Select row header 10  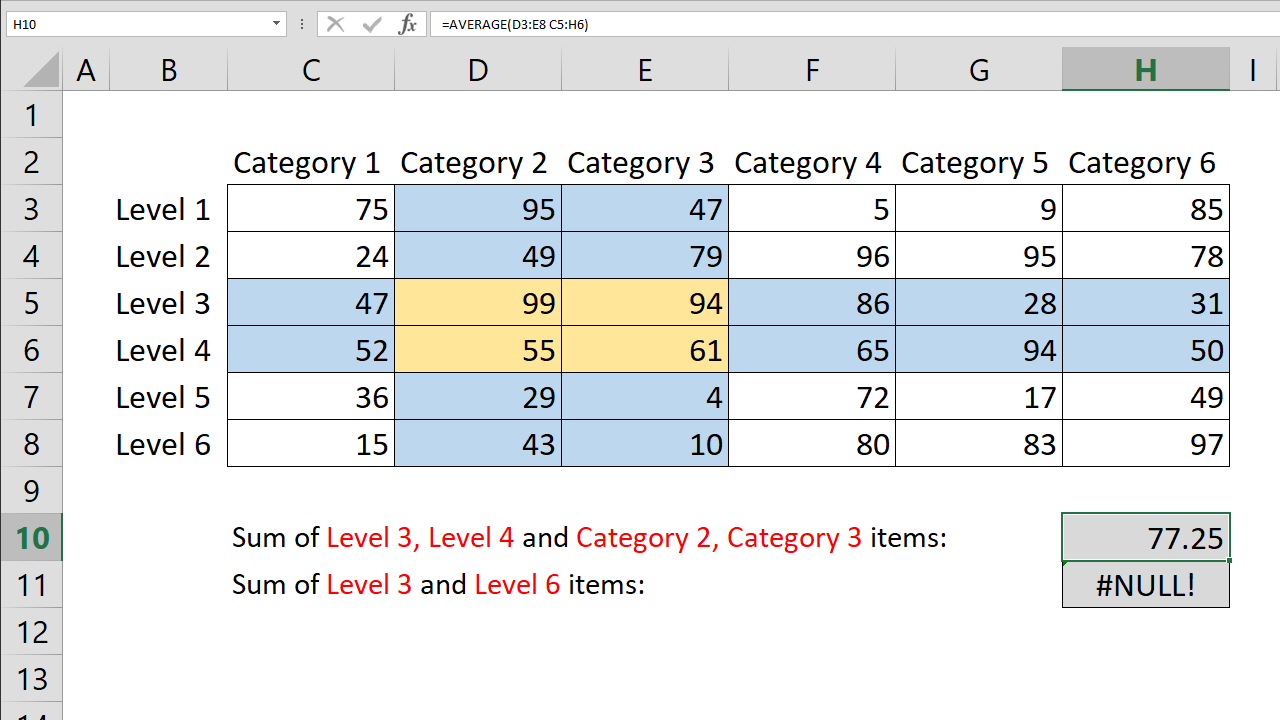point(32,537)
